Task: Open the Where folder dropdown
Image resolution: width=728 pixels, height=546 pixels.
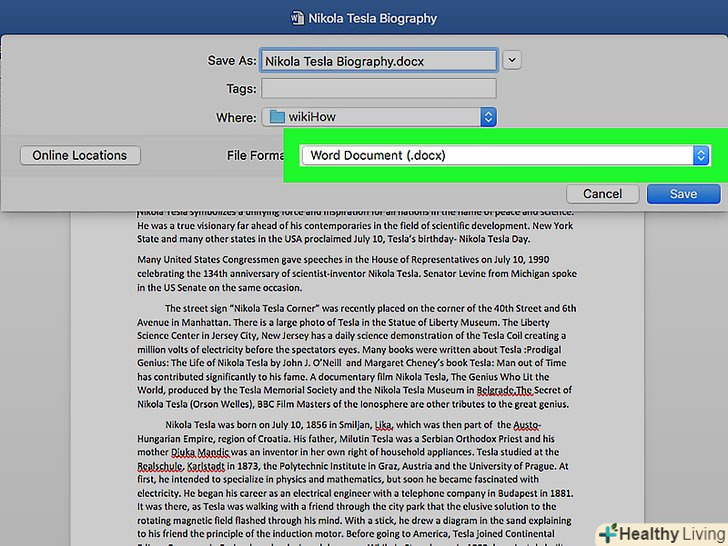Action: pos(379,117)
